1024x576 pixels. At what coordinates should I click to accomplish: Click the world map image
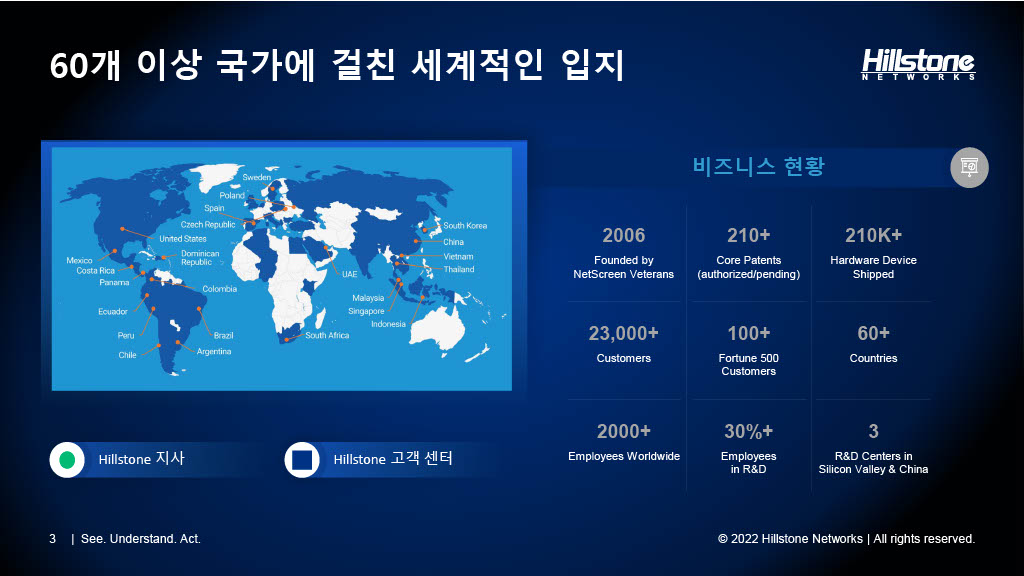pos(282,268)
